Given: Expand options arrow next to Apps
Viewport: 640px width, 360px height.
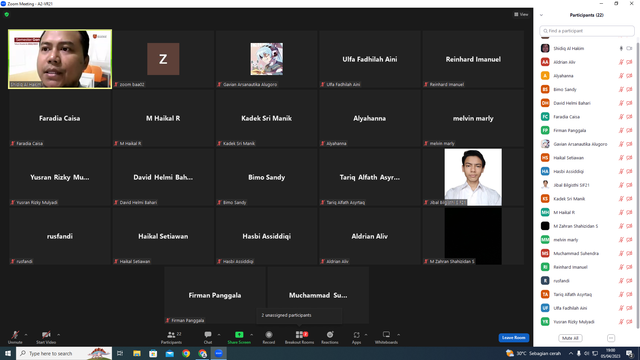Looking at the screenshot, I should pyautogui.click(x=366, y=335).
